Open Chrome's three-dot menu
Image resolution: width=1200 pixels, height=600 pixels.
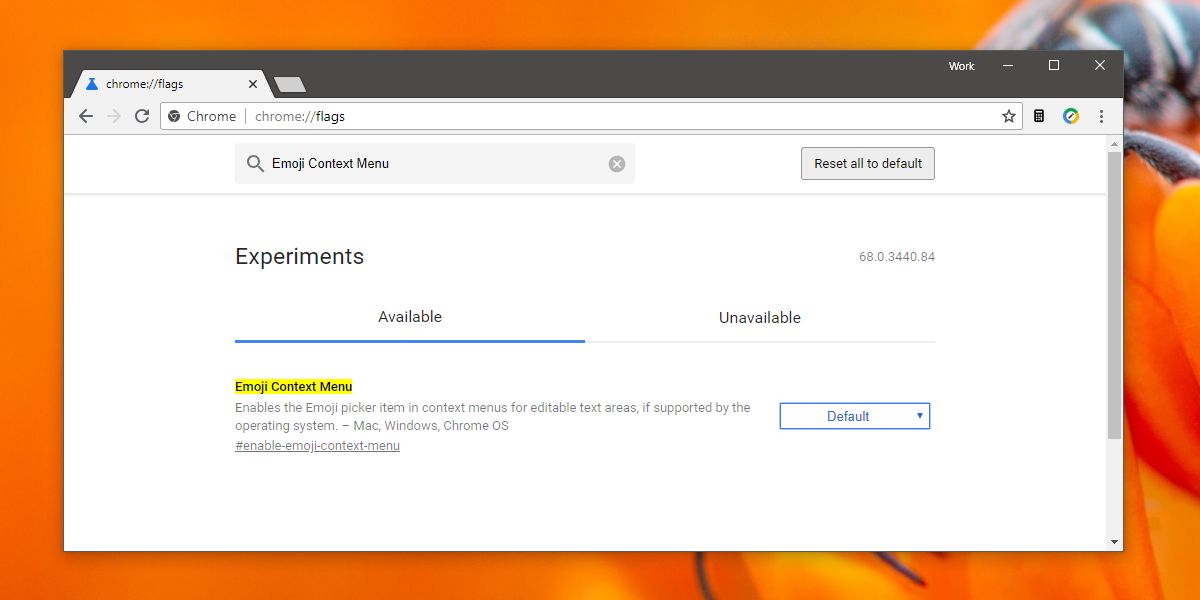point(1101,116)
